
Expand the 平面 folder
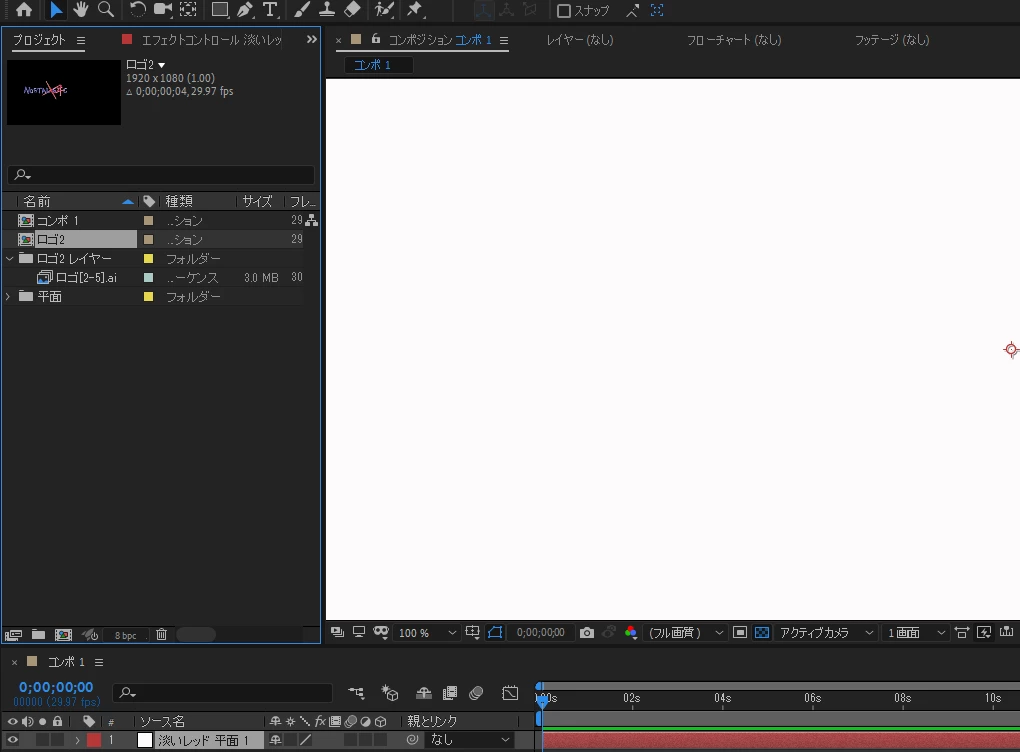pos(8,297)
